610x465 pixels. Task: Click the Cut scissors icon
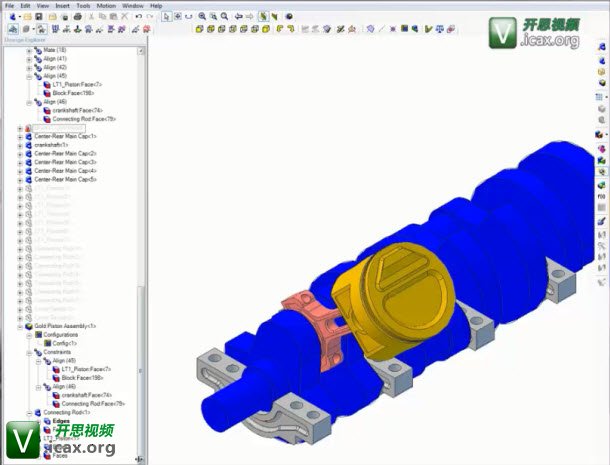(x=91, y=17)
